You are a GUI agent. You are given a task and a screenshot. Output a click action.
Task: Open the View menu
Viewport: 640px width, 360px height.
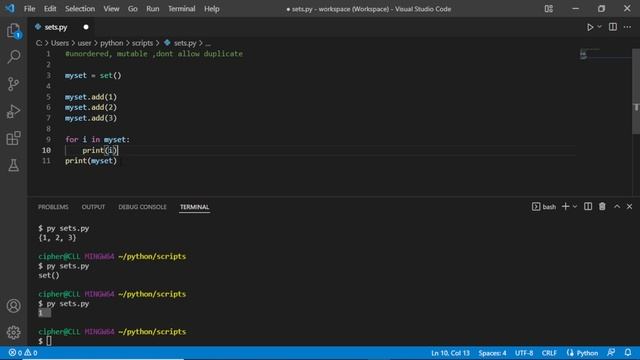tap(111, 9)
